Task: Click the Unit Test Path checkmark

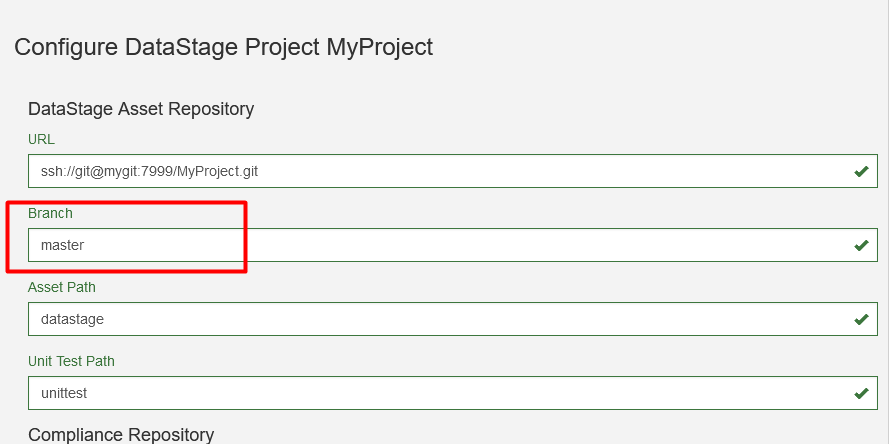Action: (860, 394)
